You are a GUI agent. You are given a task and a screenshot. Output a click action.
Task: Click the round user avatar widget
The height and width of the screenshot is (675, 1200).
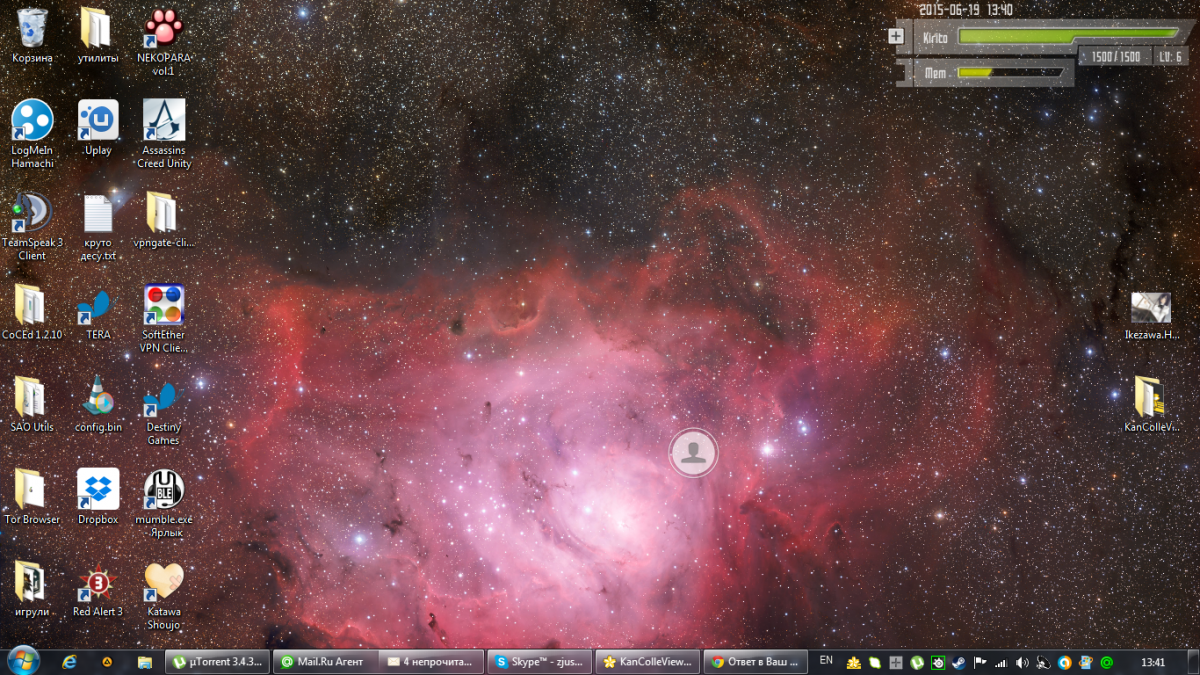pos(692,453)
